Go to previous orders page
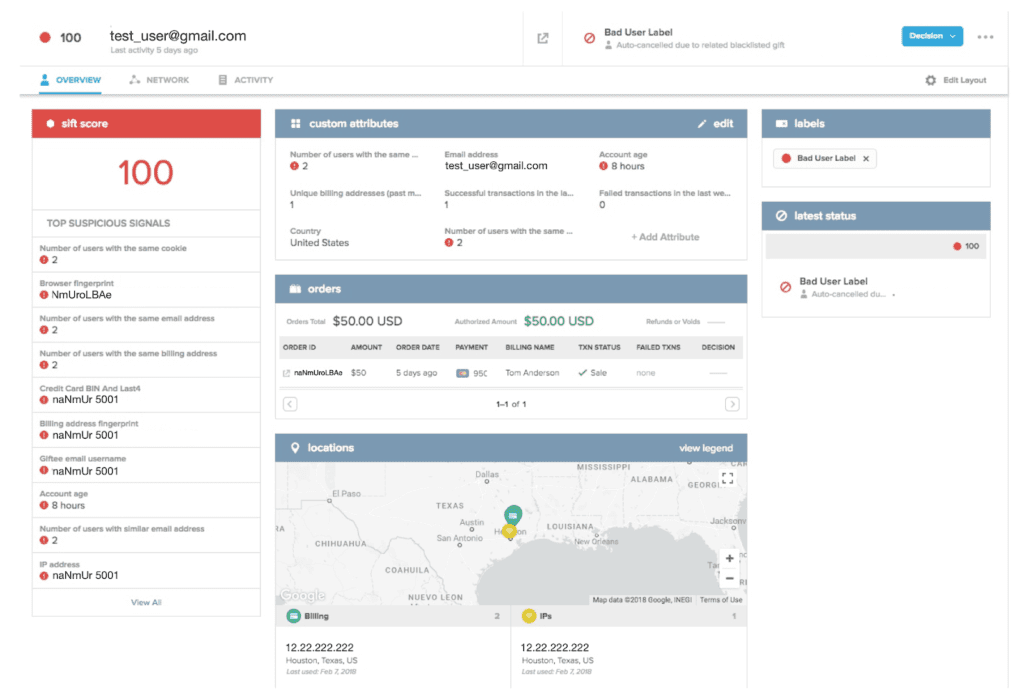 point(290,404)
